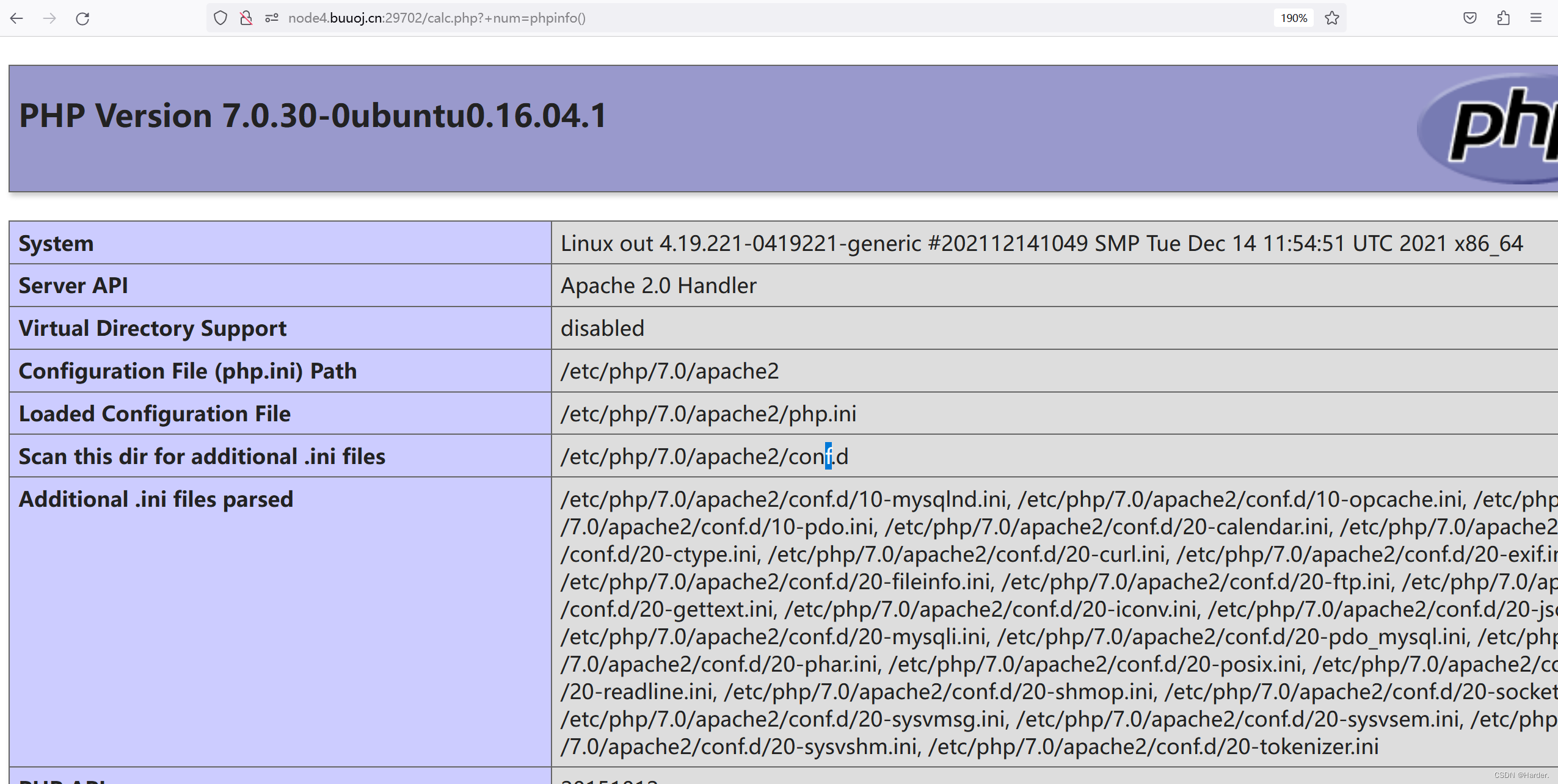The width and height of the screenshot is (1558, 784).
Task: Bookmark this page with star icon
Action: pyautogui.click(x=1332, y=18)
